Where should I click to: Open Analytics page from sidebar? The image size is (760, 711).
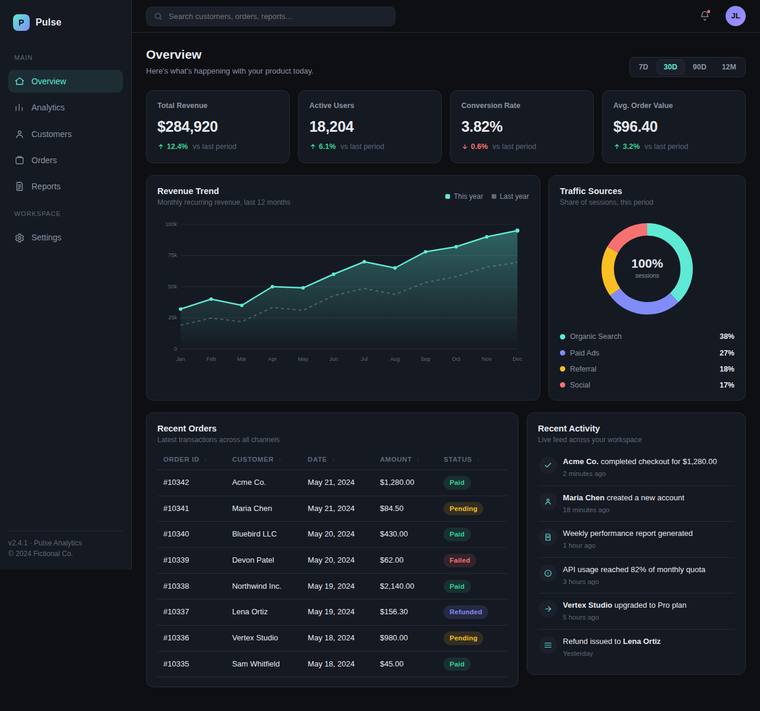(65, 108)
